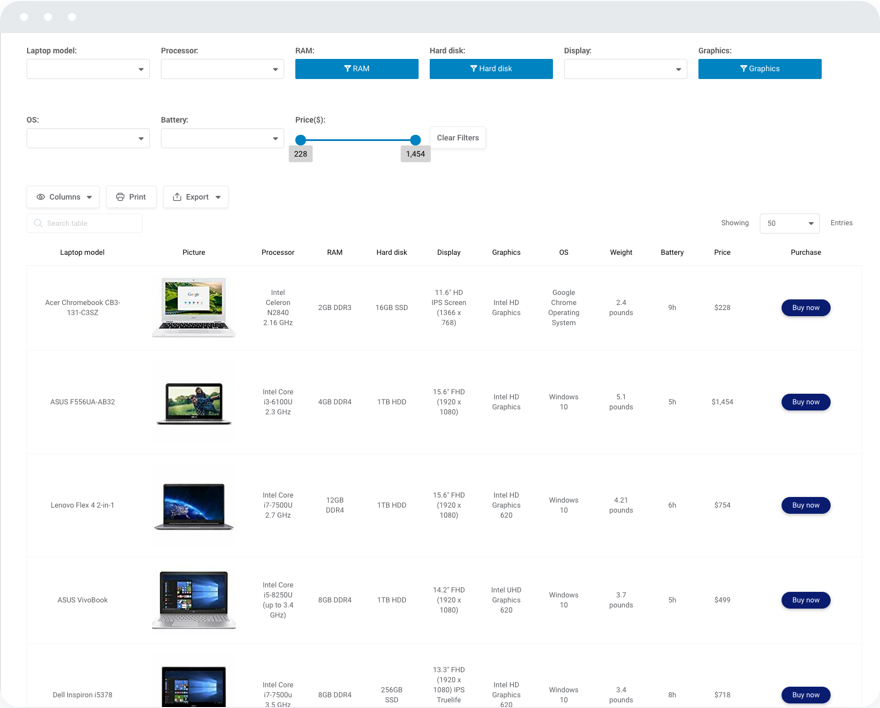Click the 12GB DDR4 RAM cell
The width and height of the screenshot is (880, 708).
335,505
